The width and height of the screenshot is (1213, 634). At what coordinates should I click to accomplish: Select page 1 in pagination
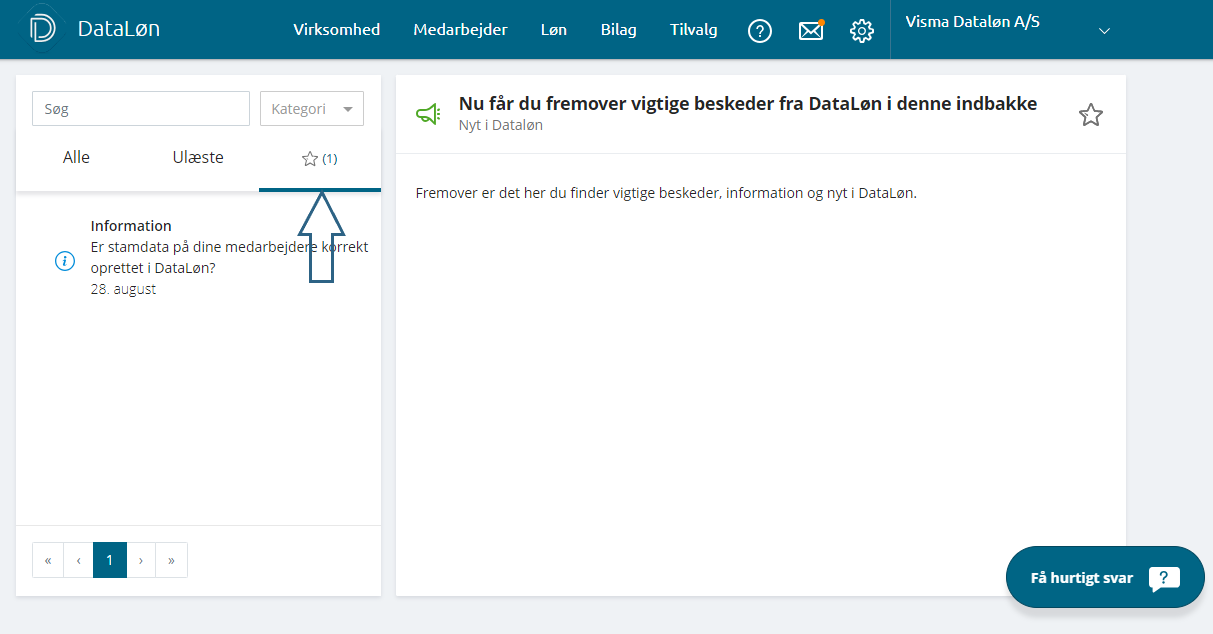coord(110,560)
